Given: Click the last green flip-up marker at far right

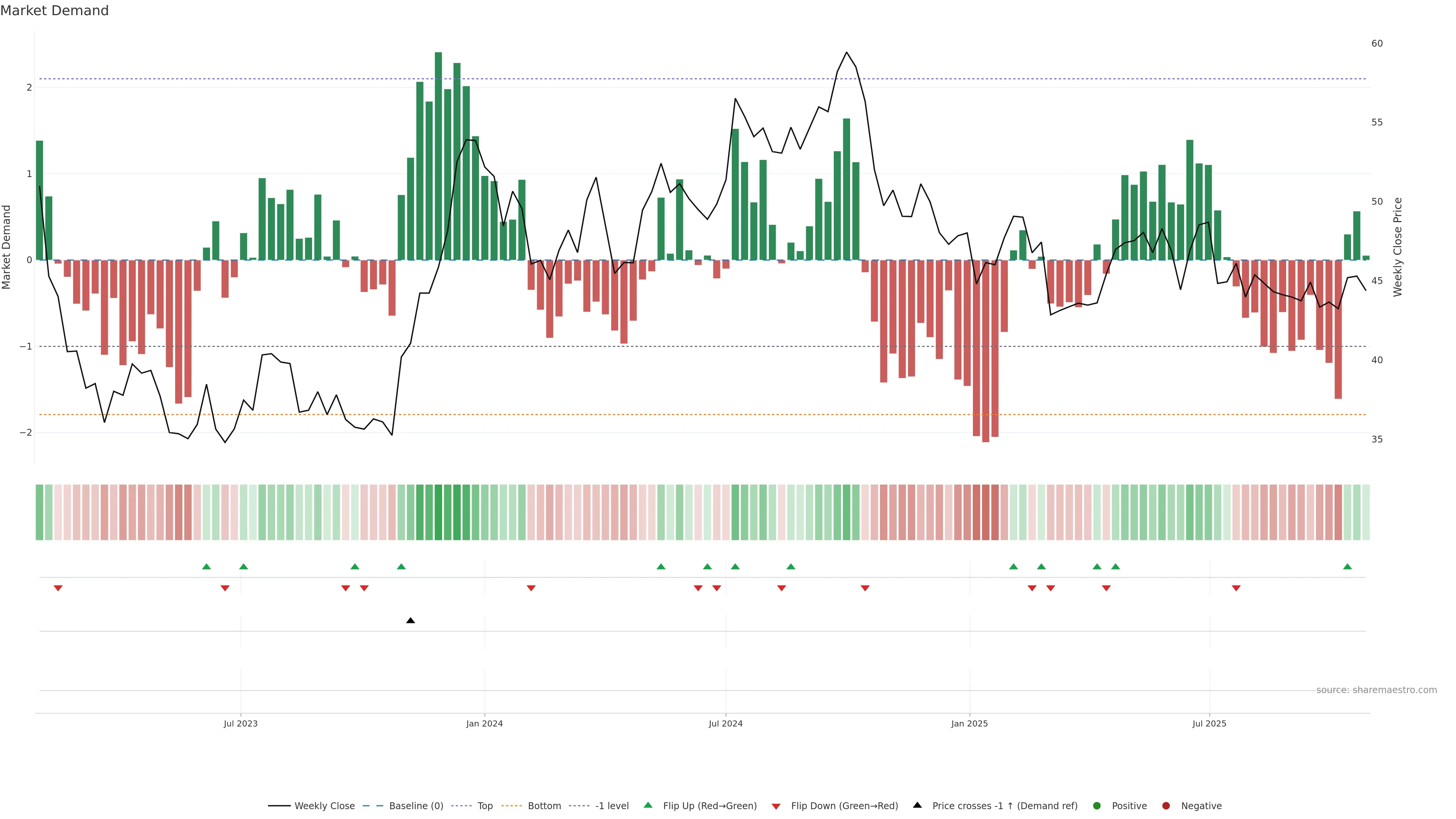Looking at the screenshot, I should [x=1348, y=567].
